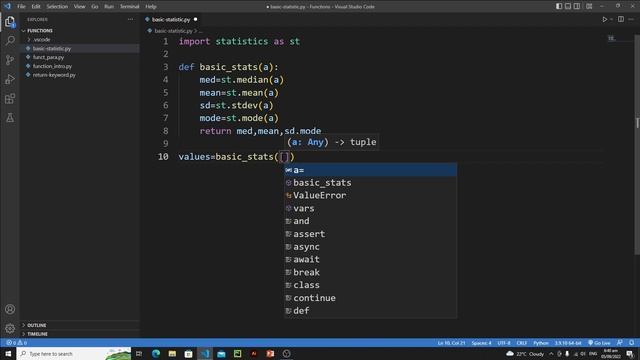Choose the ValueError suggestion

[371, 196]
